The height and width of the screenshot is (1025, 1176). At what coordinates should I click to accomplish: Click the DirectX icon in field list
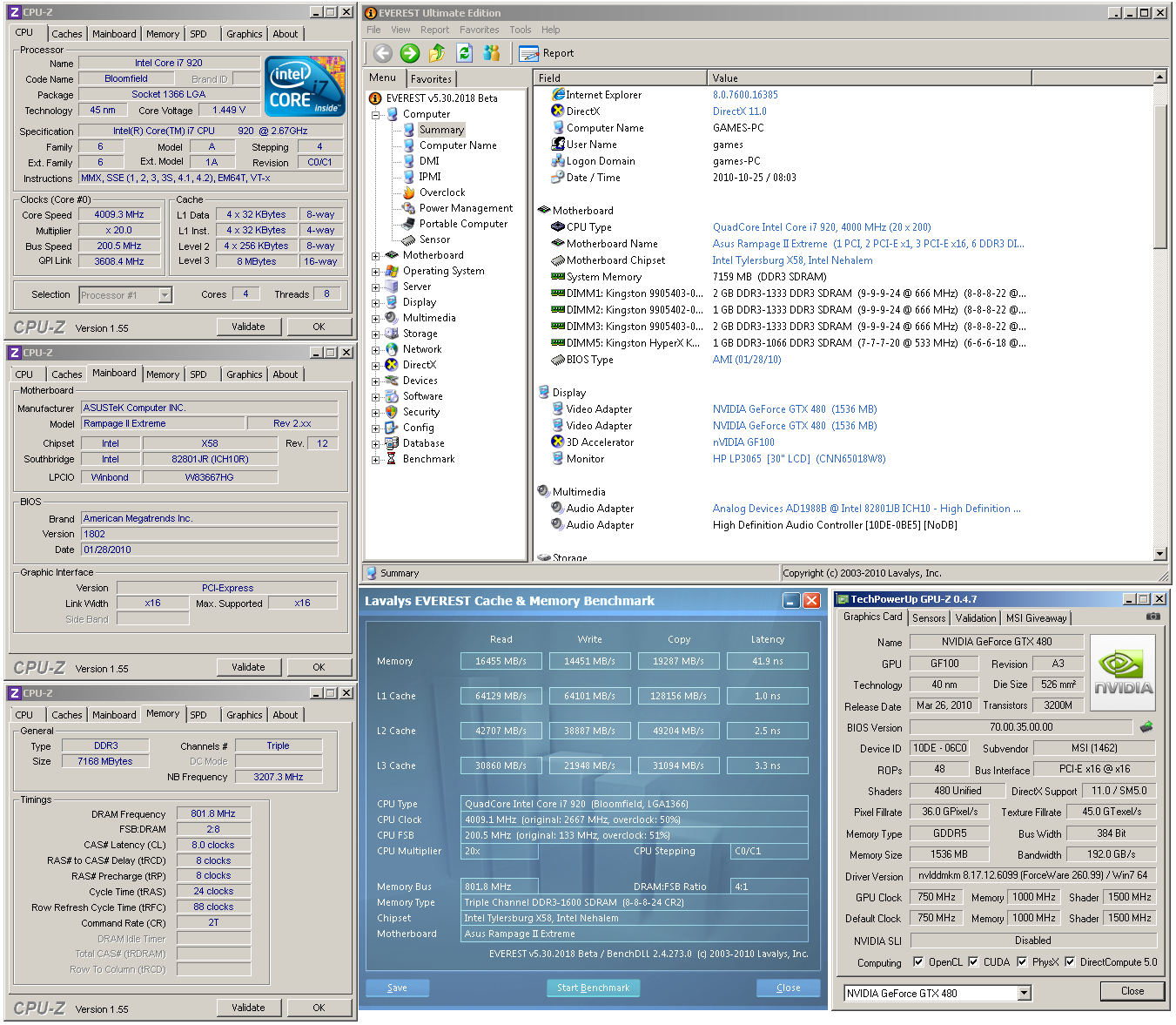[x=558, y=111]
